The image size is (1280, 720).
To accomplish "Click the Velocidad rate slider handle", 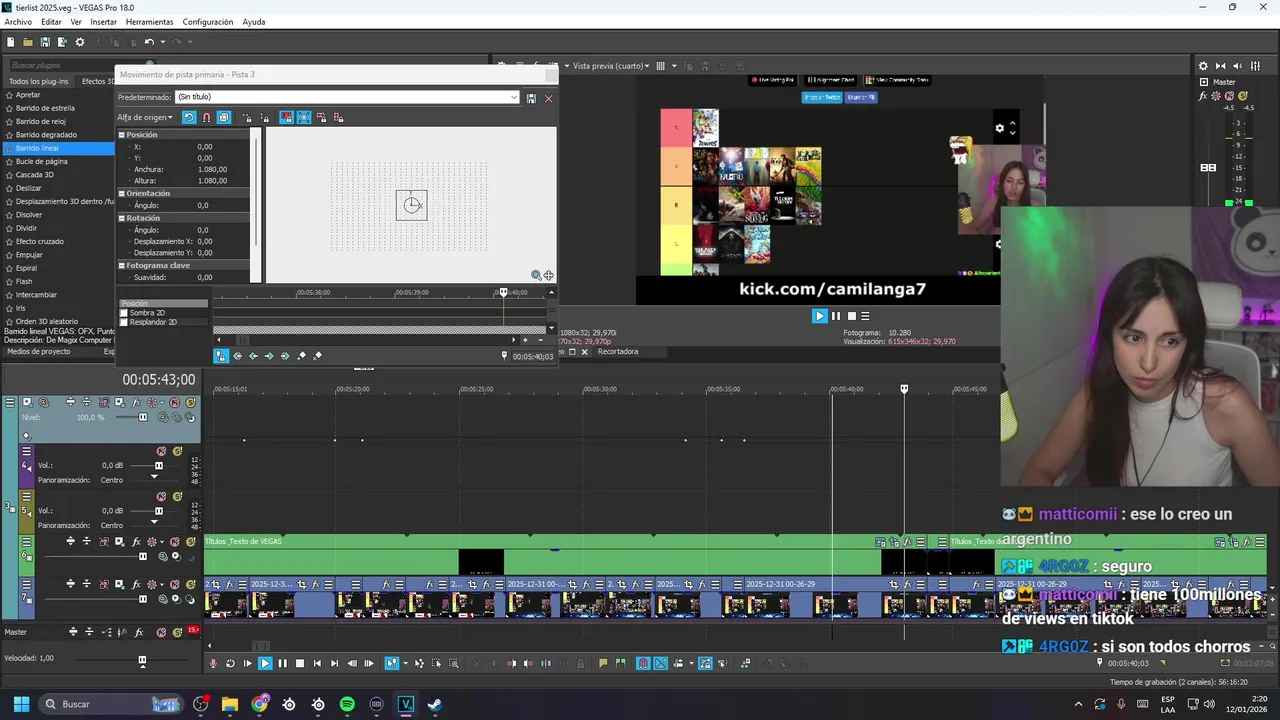I will (x=142, y=660).
